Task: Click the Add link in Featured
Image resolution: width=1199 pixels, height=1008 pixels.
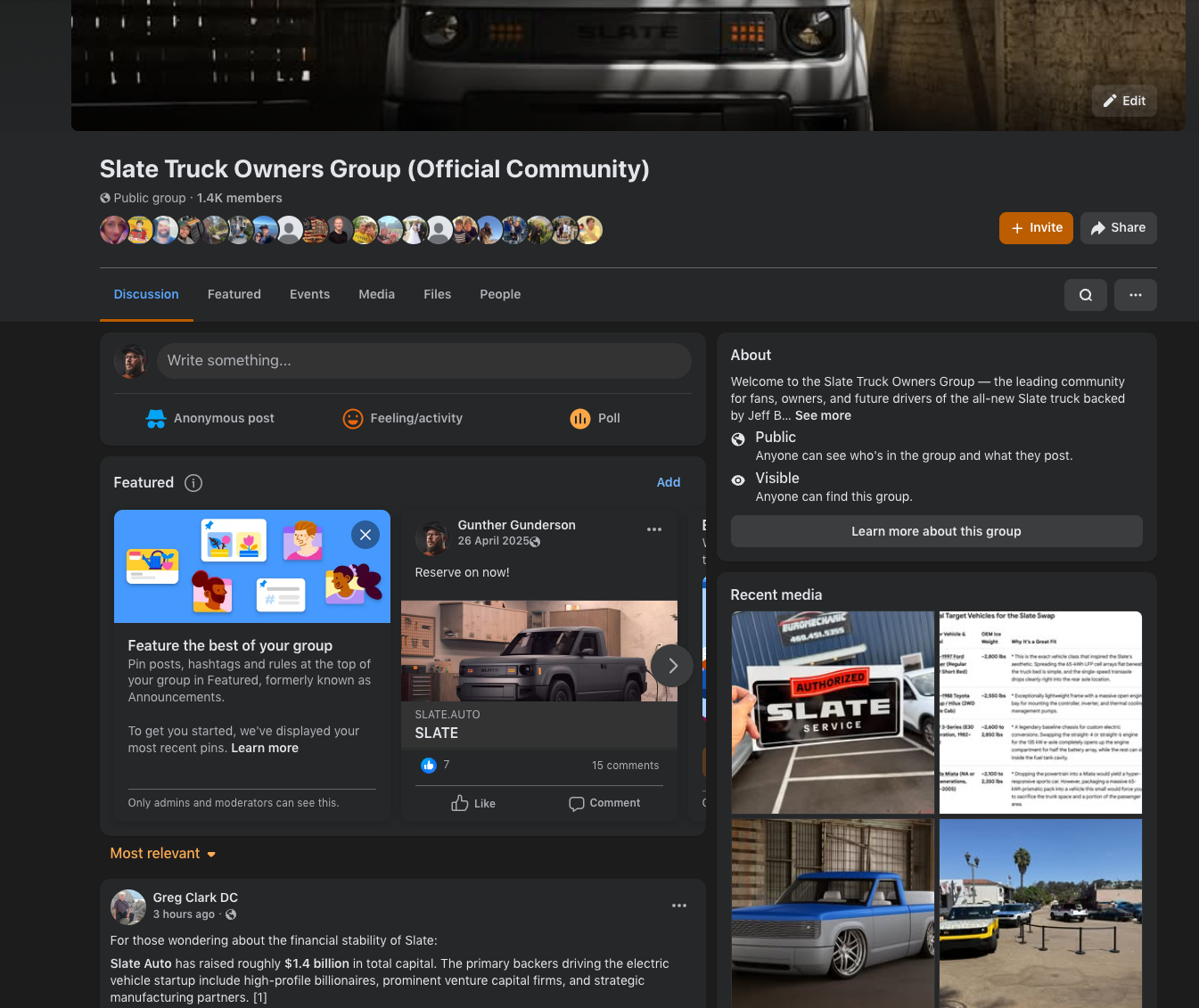Action: [669, 482]
